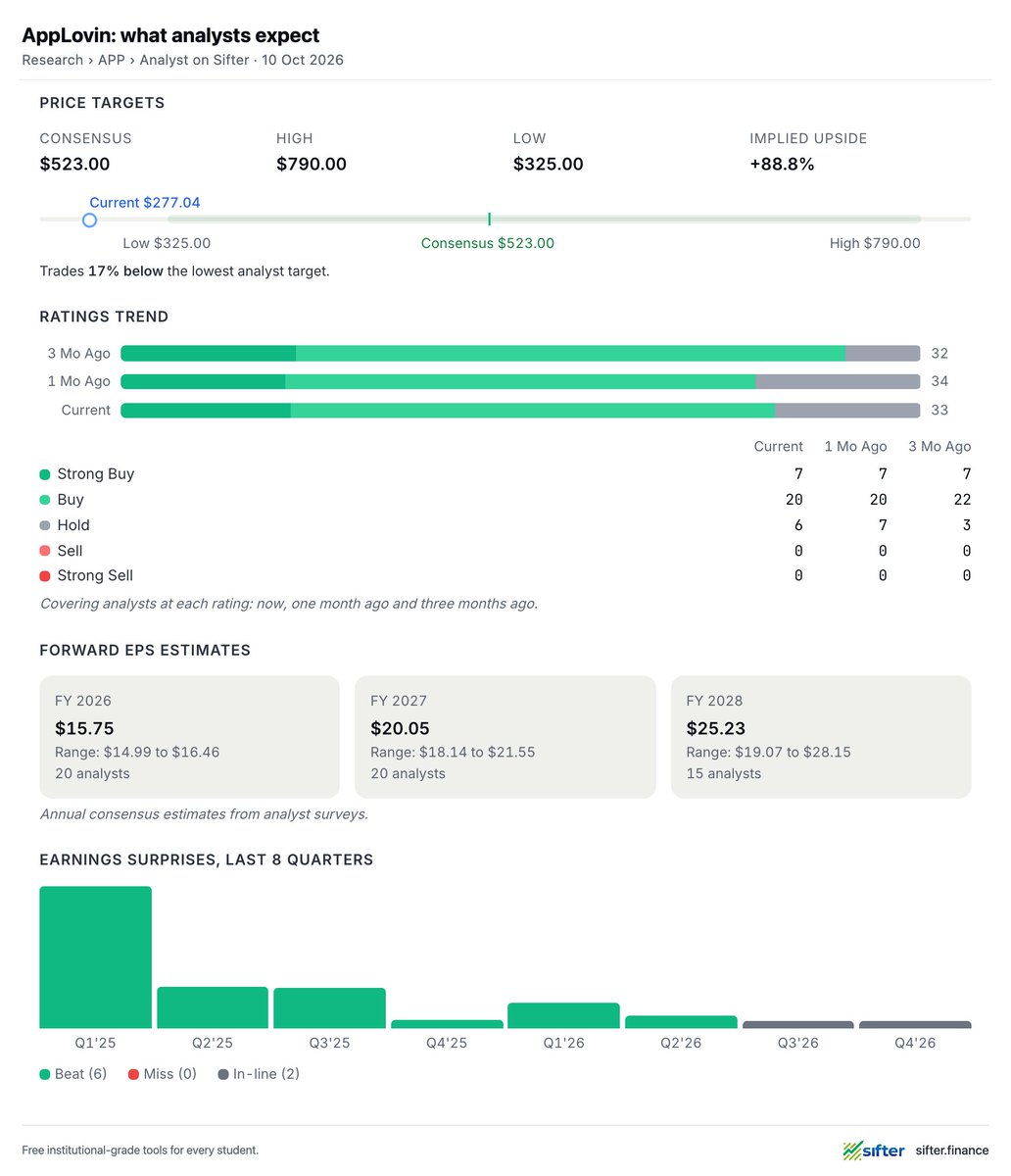Click the current price circle marker
The image size is (1011, 1176).
[x=89, y=220]
